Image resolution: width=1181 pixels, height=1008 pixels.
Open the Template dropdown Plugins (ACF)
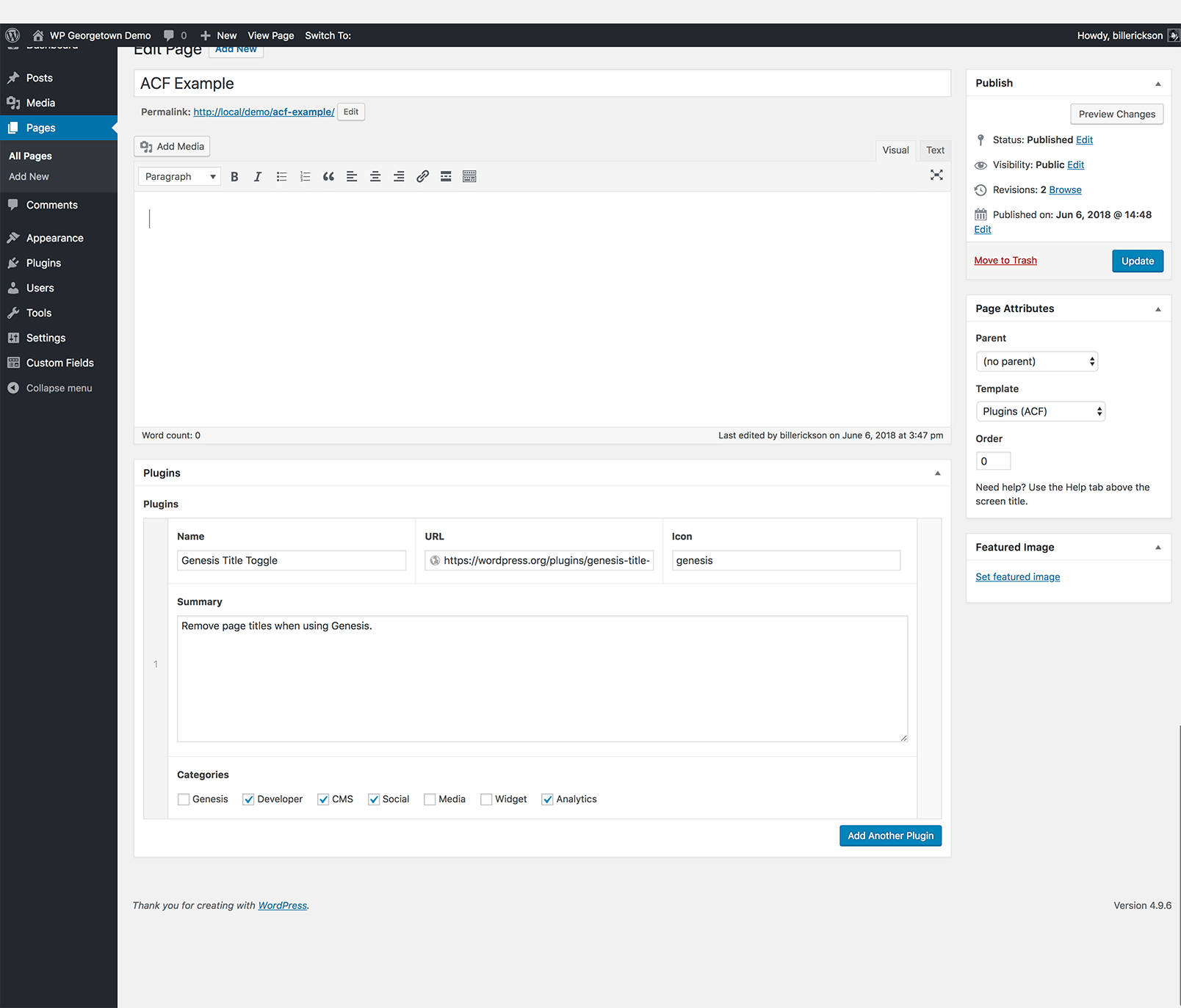coord(1040,411)
